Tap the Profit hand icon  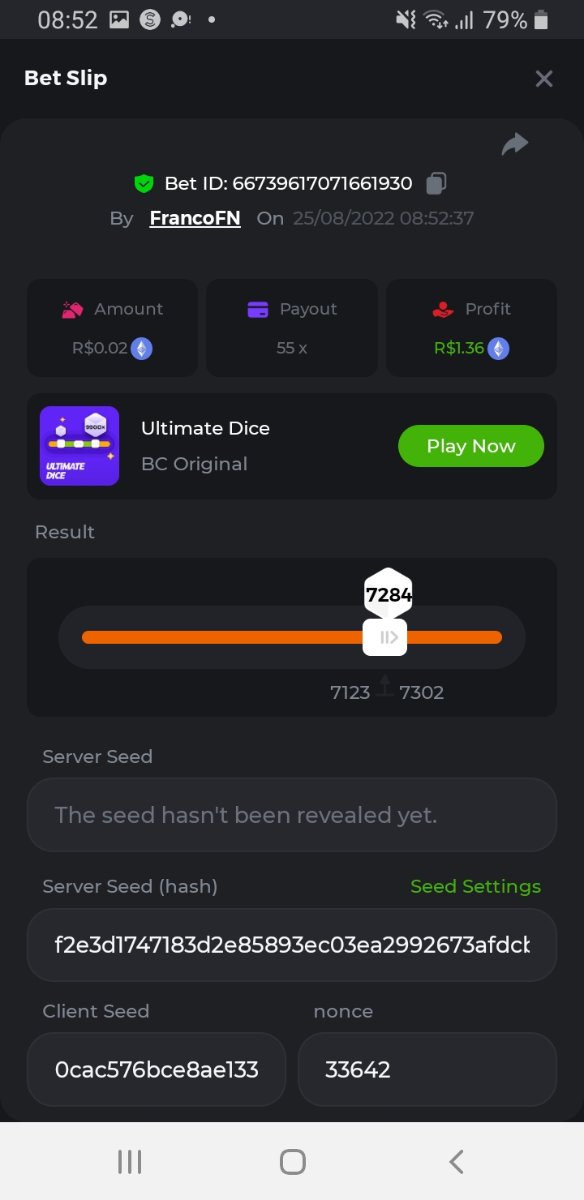click(443, 310)
